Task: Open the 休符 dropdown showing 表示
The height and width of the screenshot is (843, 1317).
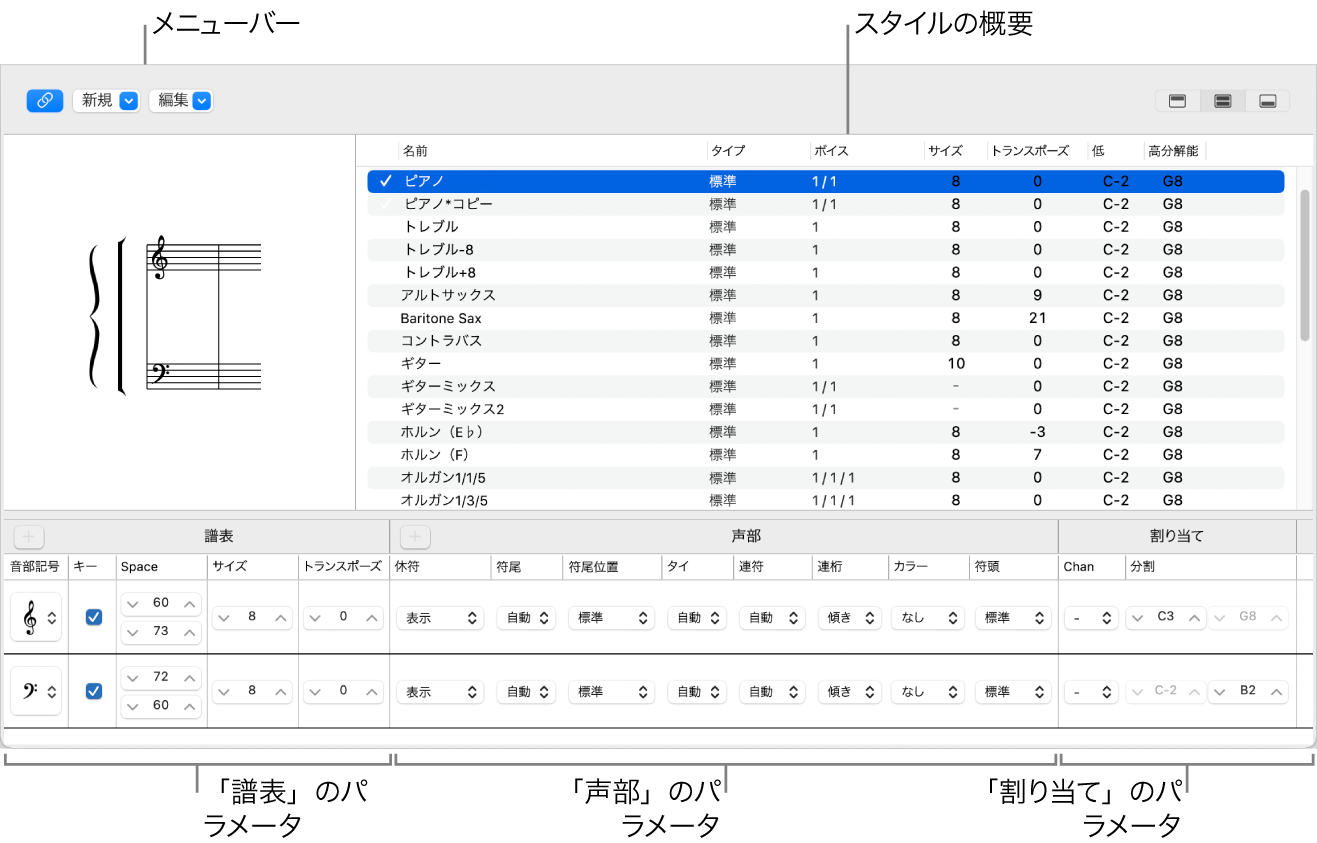Action: click(x=440, y=617)
